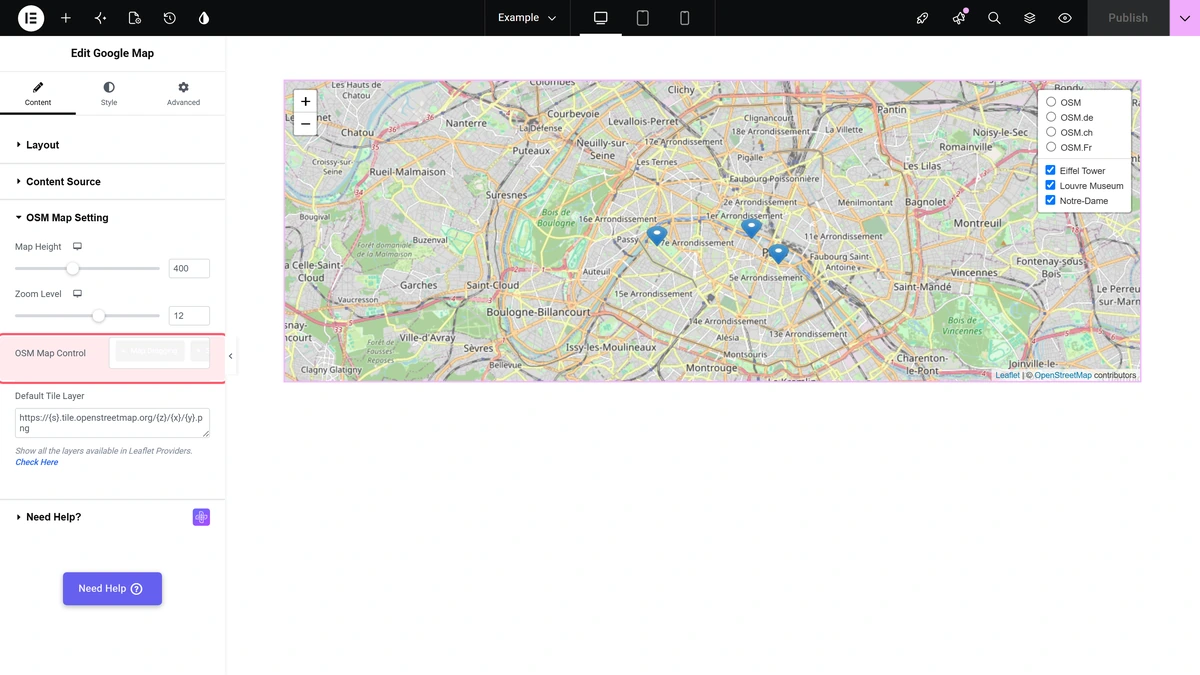This screenshot has width=1200, height=675.
Task: Click the Zoom Level value field
Action: [189, 316]
